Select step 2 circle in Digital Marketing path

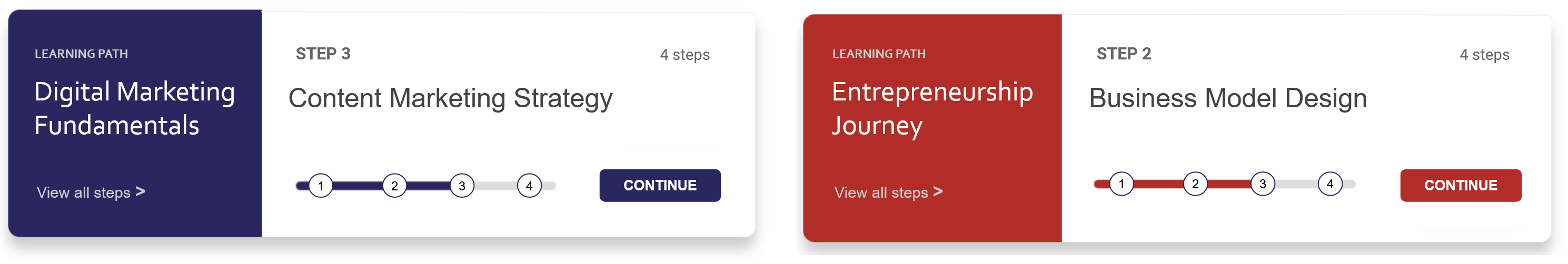click(x=394, y=186)
